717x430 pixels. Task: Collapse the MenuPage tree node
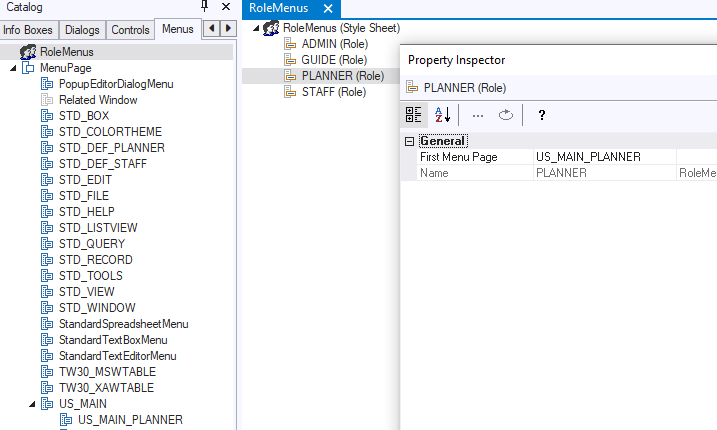13,67
